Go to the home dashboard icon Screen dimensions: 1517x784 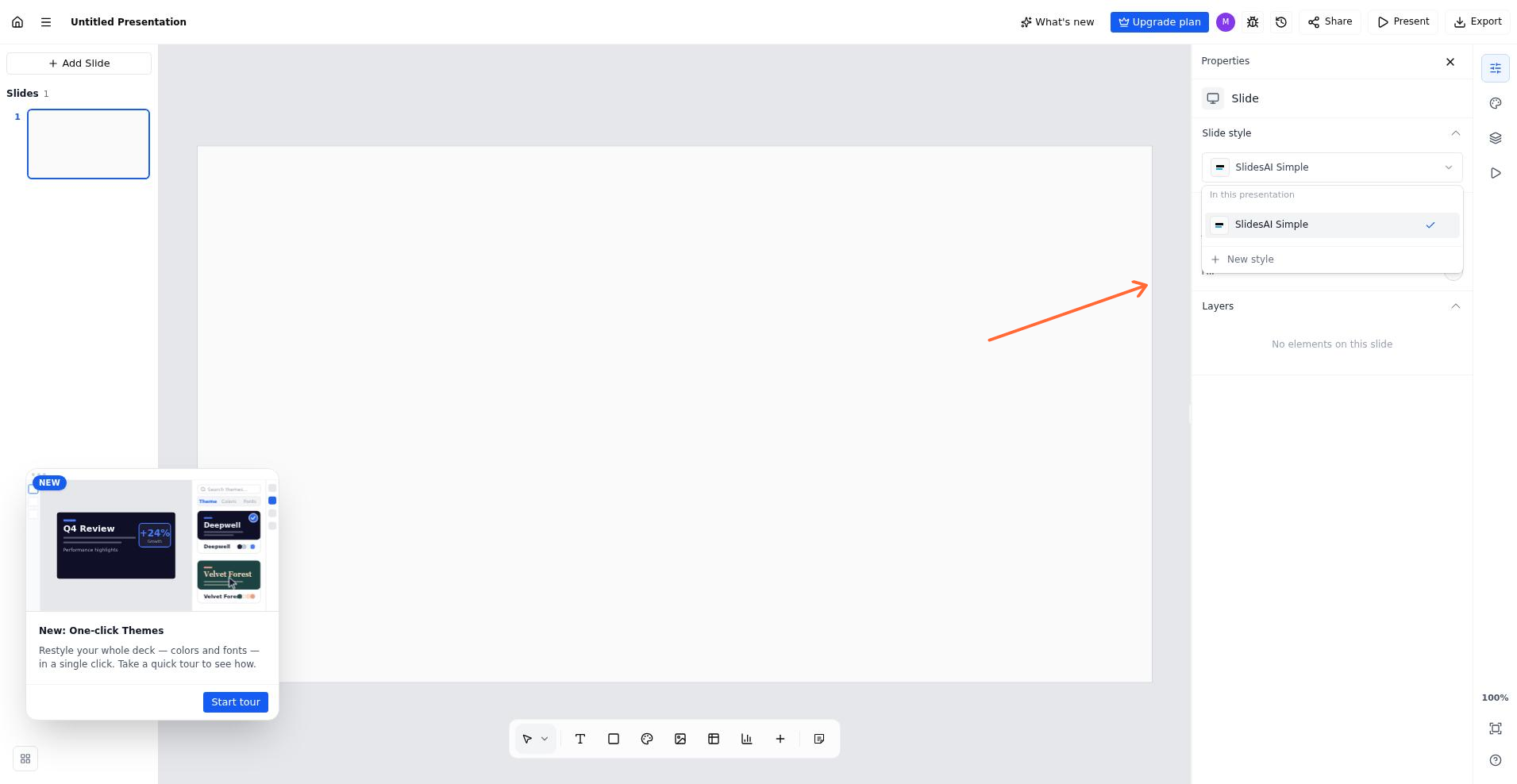[x=17, y=22]
